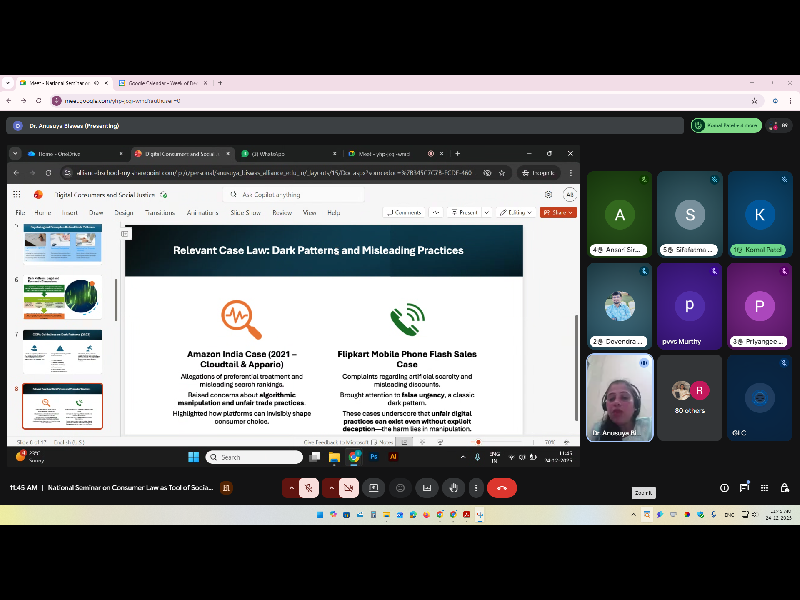This screenshot has width=800, height=600.
Task: Open the meeting details info icon
Action: (x=724, y=488)
